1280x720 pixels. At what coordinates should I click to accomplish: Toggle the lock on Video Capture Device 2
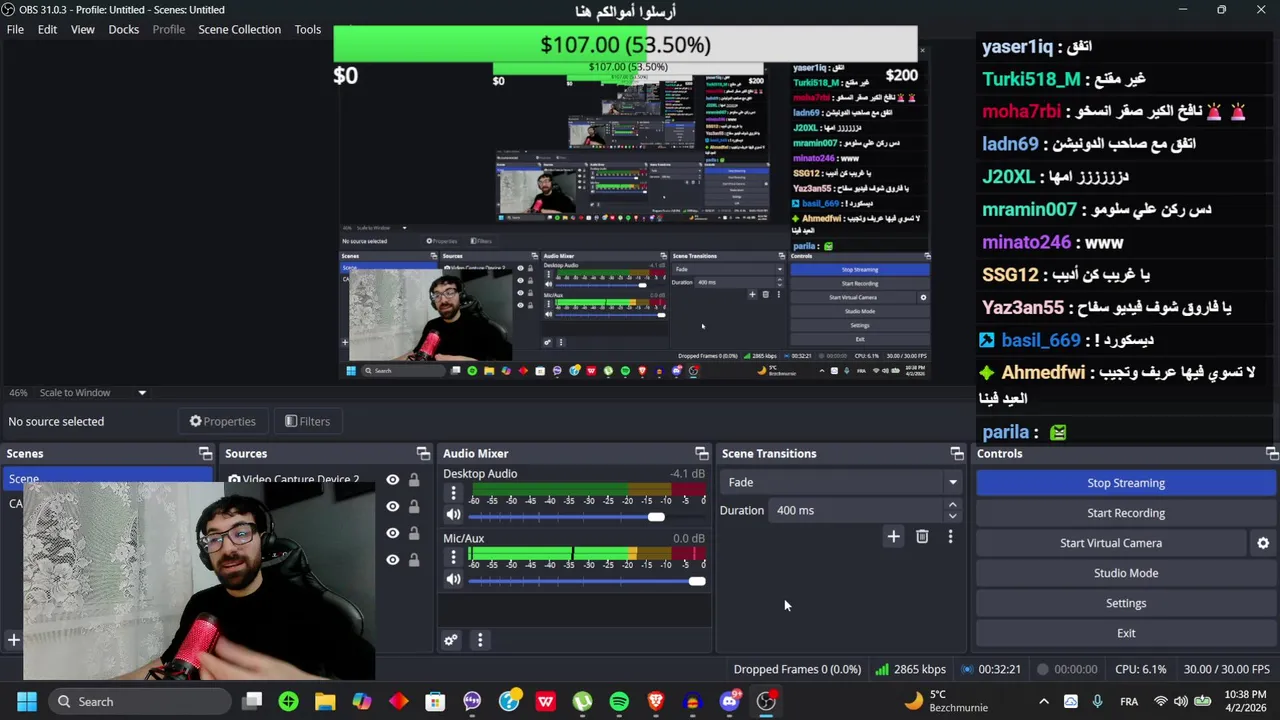coord(414,480)
